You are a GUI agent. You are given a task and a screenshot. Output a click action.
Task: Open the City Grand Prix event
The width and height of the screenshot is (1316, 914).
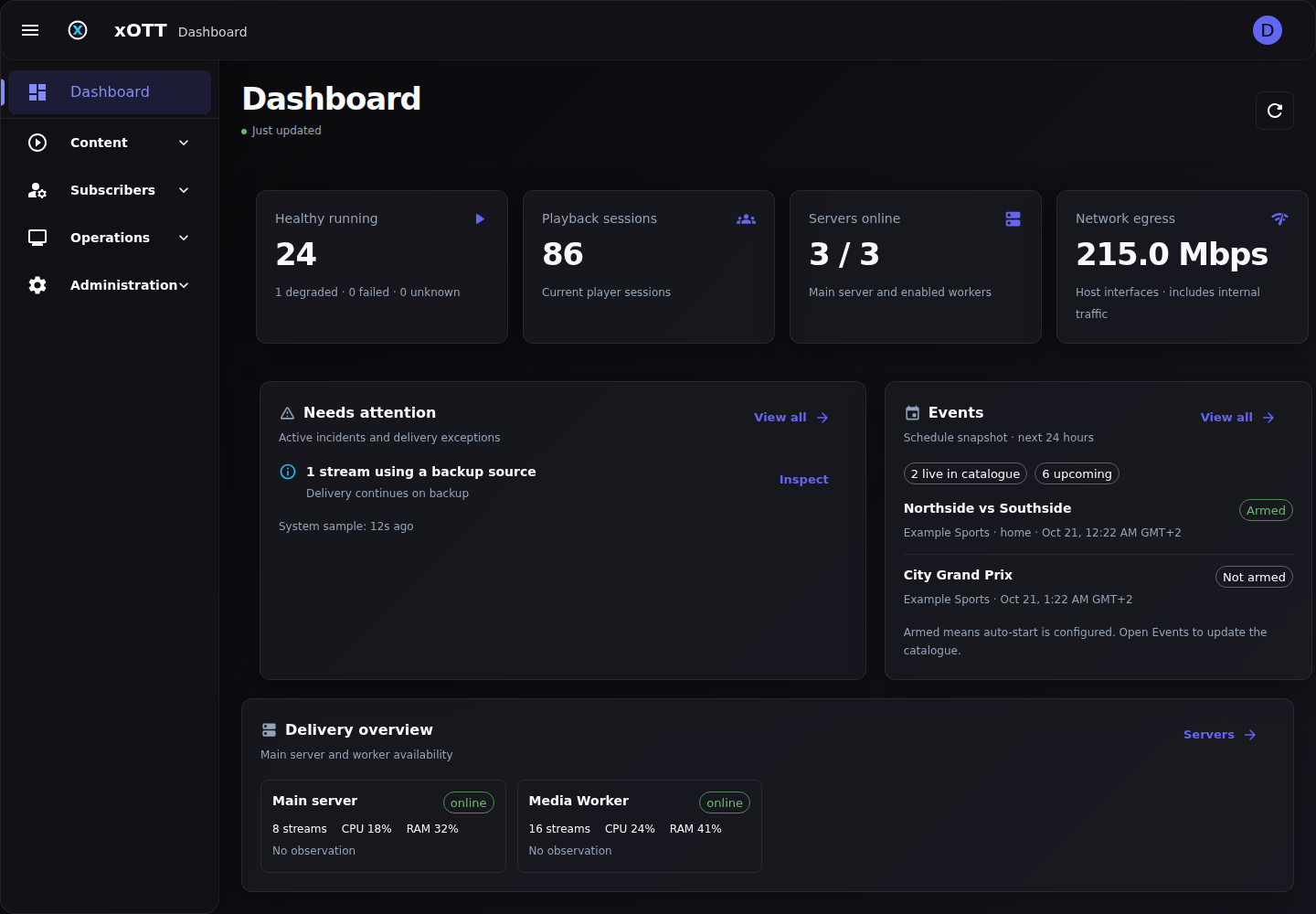point(958,575)
